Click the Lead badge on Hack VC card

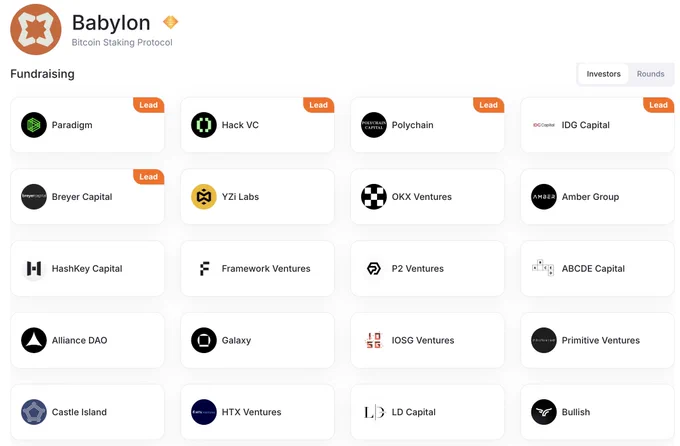coord(319,105)
